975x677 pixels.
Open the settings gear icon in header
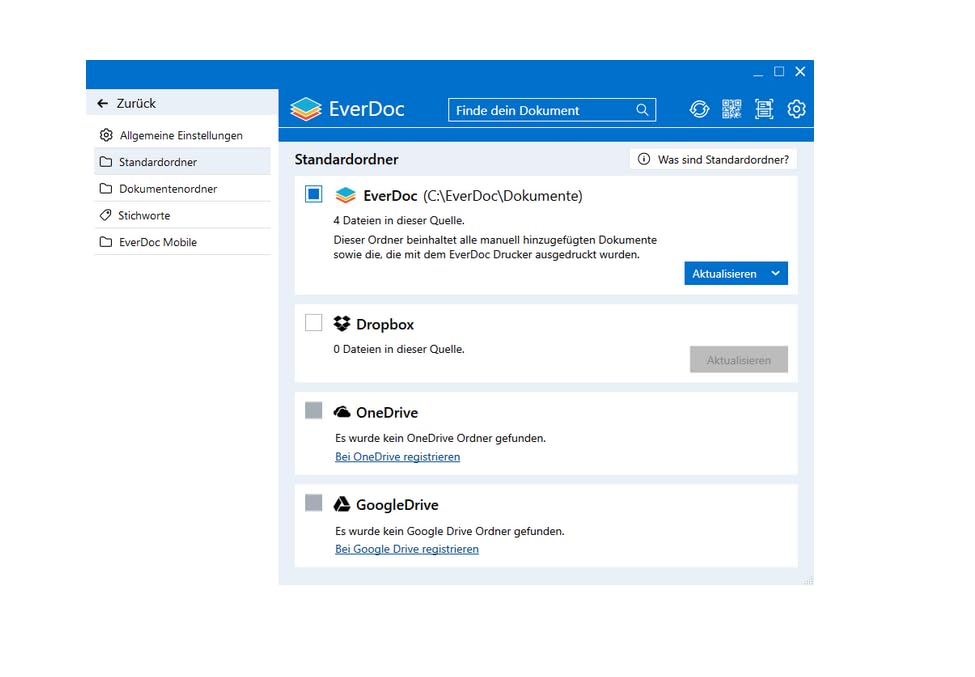797,109
